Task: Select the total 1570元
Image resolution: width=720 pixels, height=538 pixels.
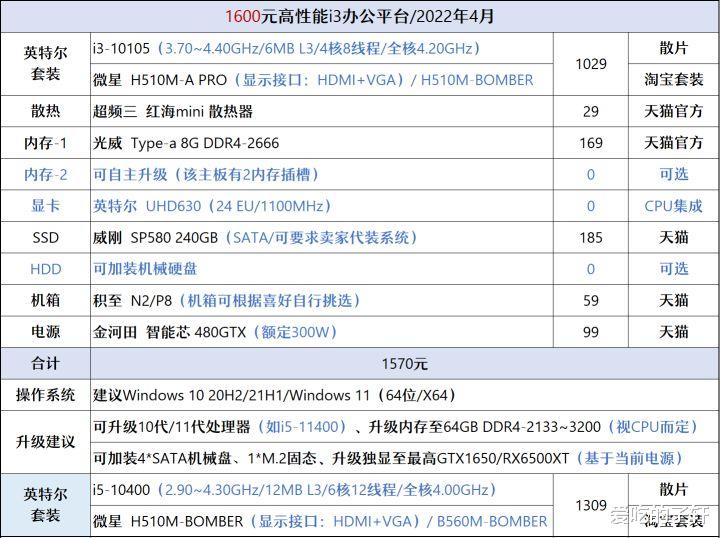Action: pos(405,364)
